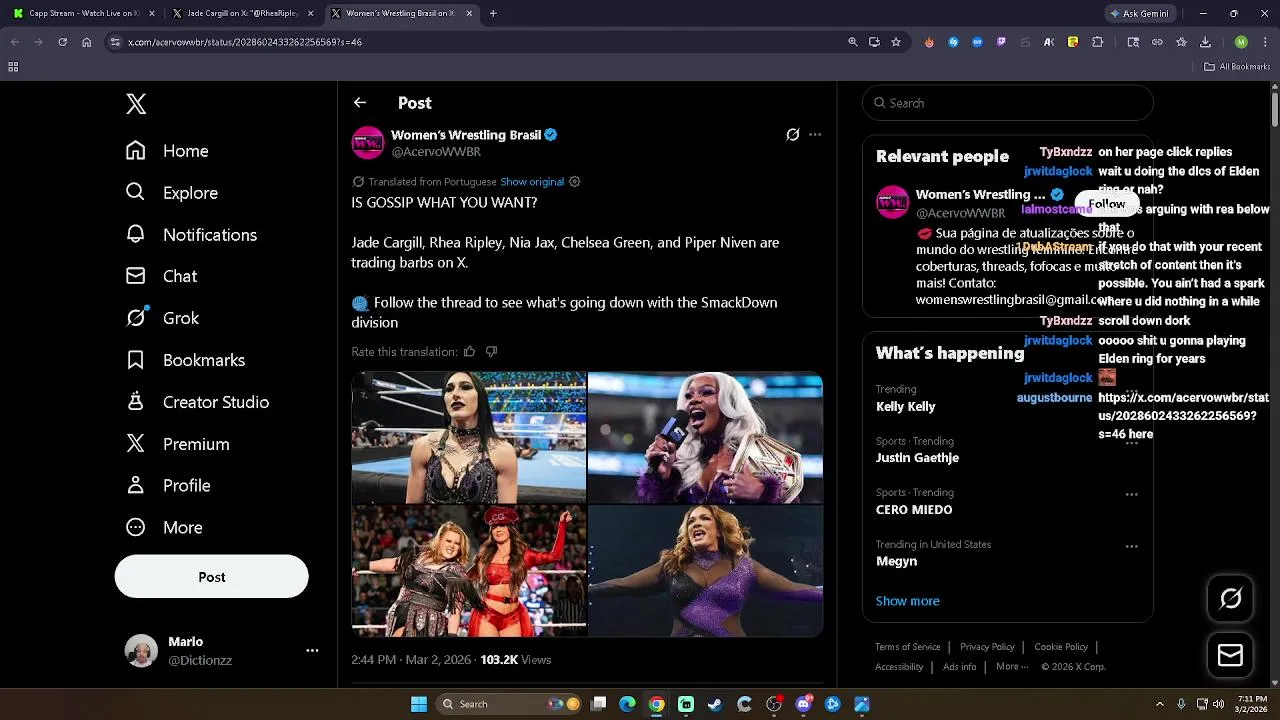Open the Windows Start menu
Screen dimensions: 1280x720
coord(419,704)
